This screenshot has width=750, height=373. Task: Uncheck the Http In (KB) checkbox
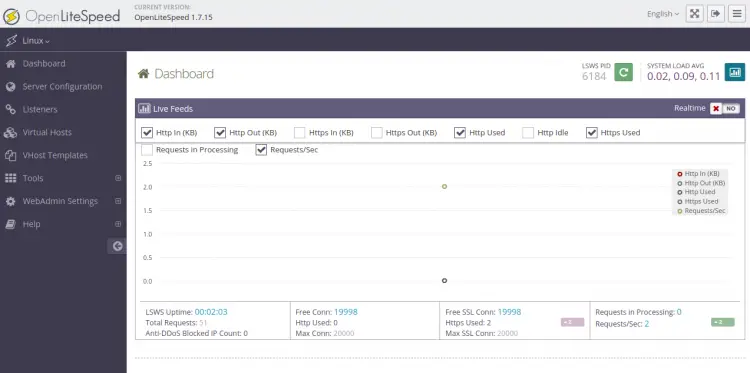coord(147,132)
